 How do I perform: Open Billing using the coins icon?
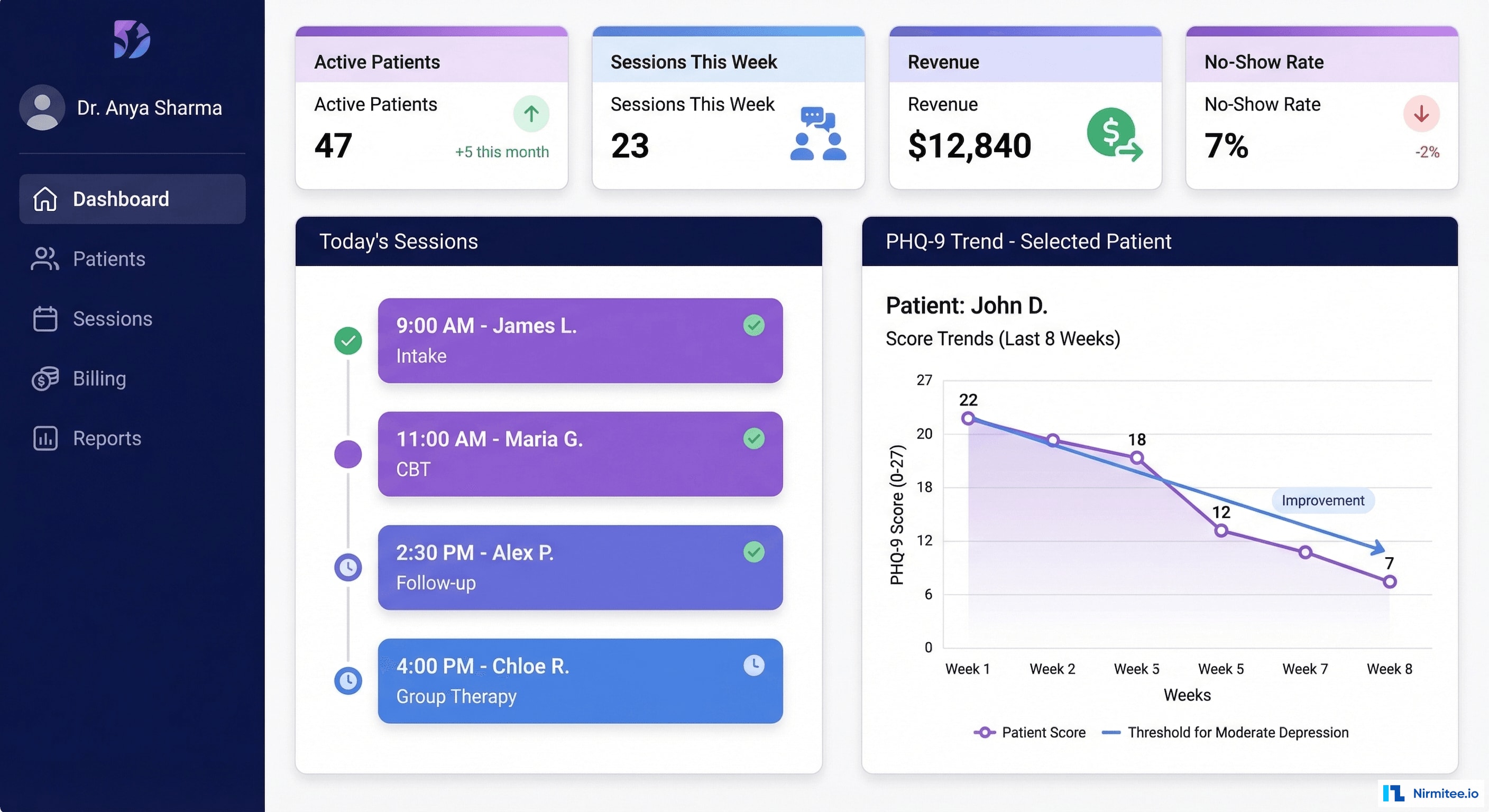tap(45, 379)
